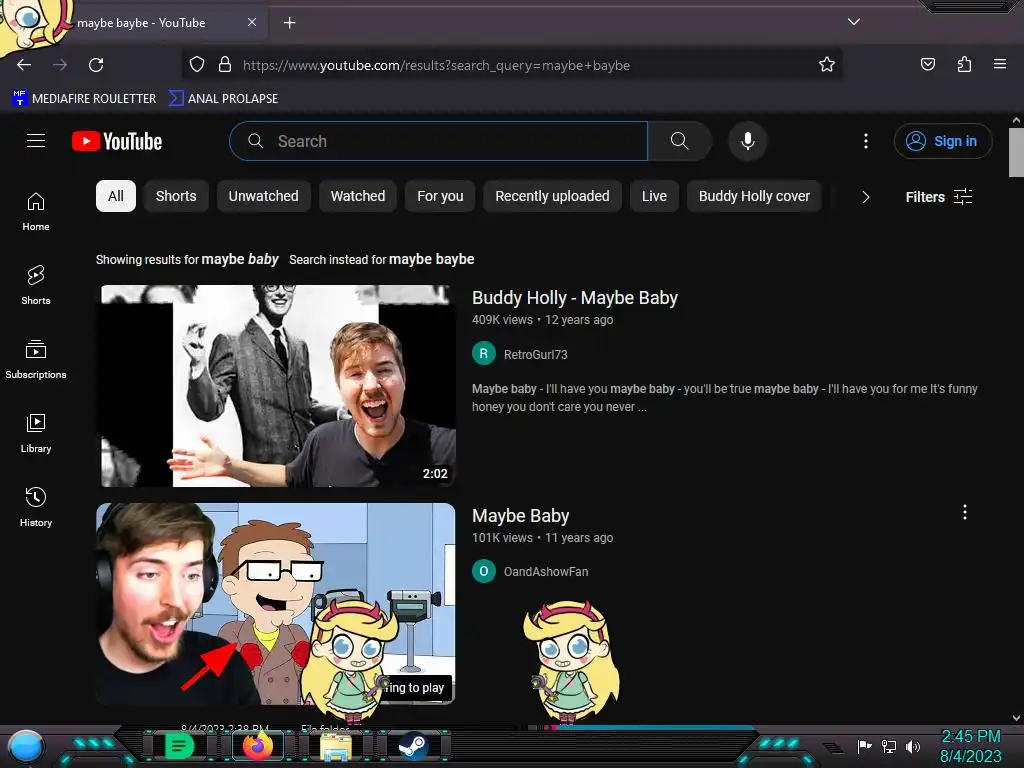Image resolution: width=1024 pixels, height=768 pixels.
Task: Open the Firefox application hamburger menu
Action: (1000, 64)
